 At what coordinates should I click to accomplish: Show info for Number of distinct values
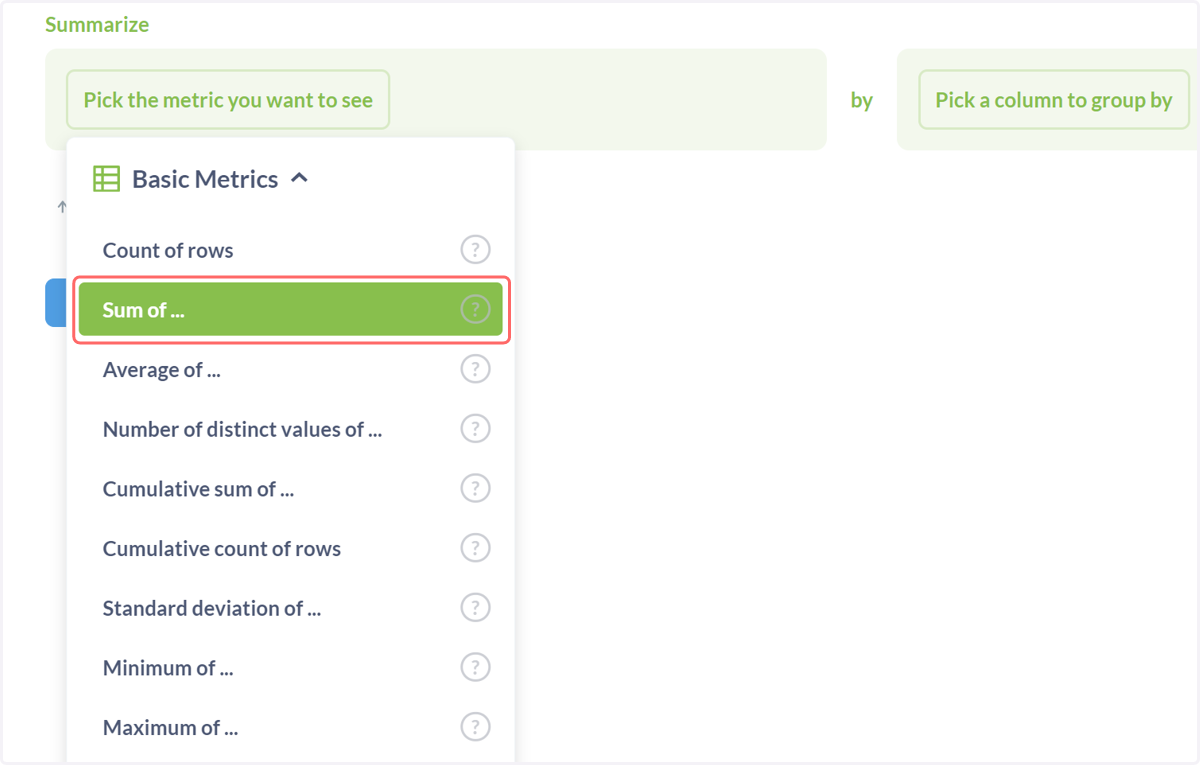pos(475,429)
